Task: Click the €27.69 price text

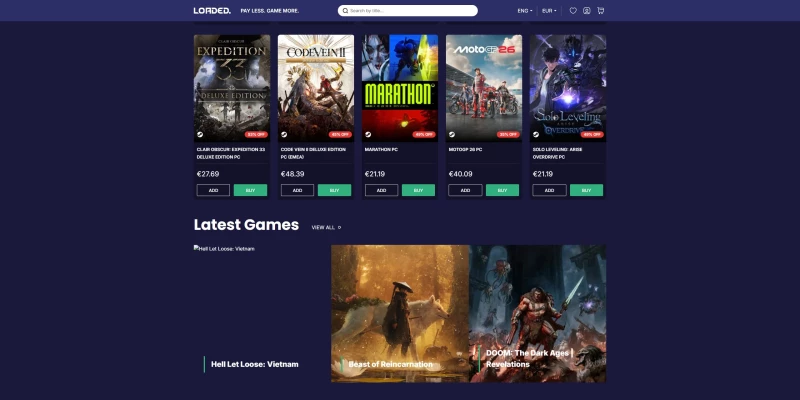Action: 208,174
